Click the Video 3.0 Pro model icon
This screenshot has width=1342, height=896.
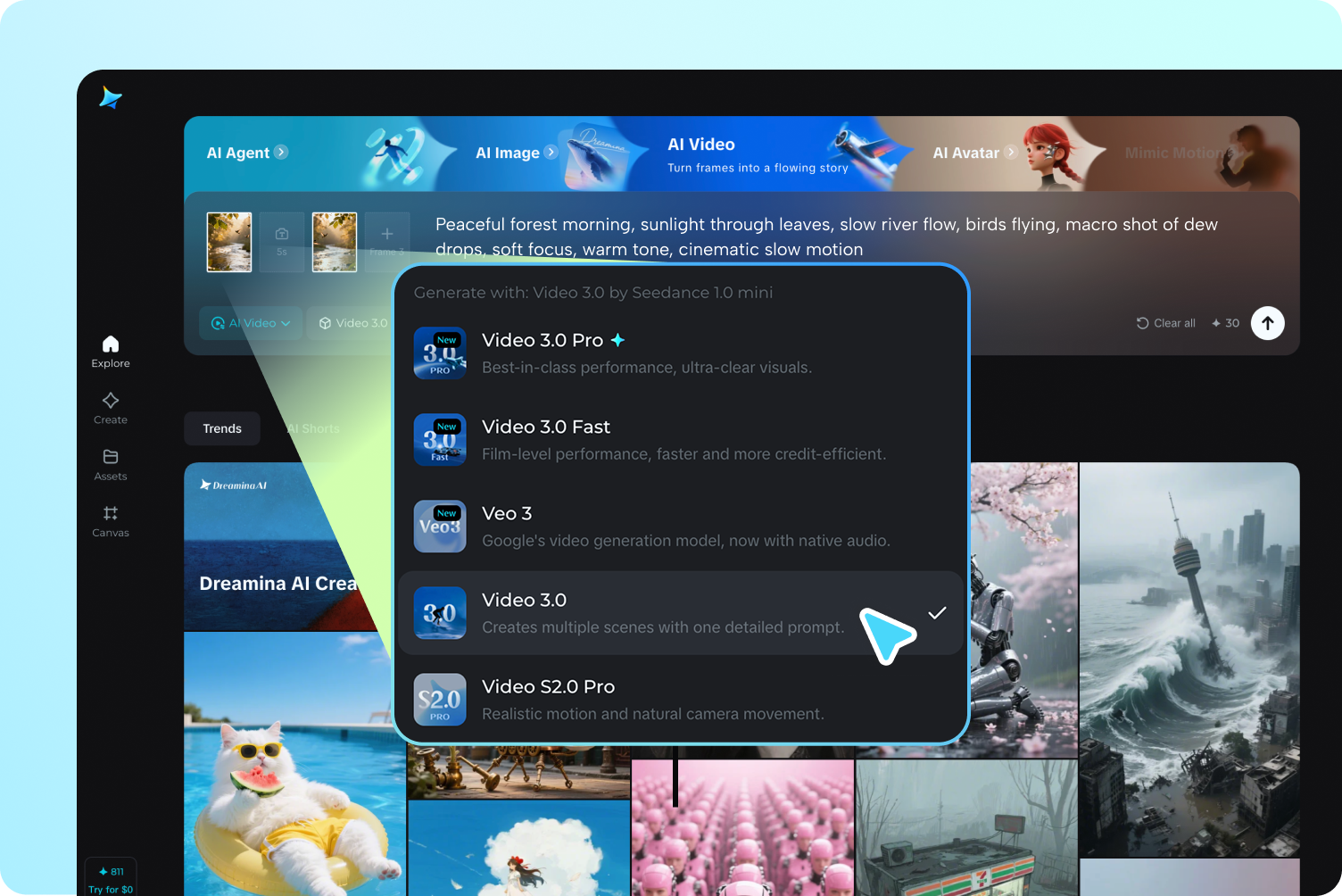[x=440, y=353]
